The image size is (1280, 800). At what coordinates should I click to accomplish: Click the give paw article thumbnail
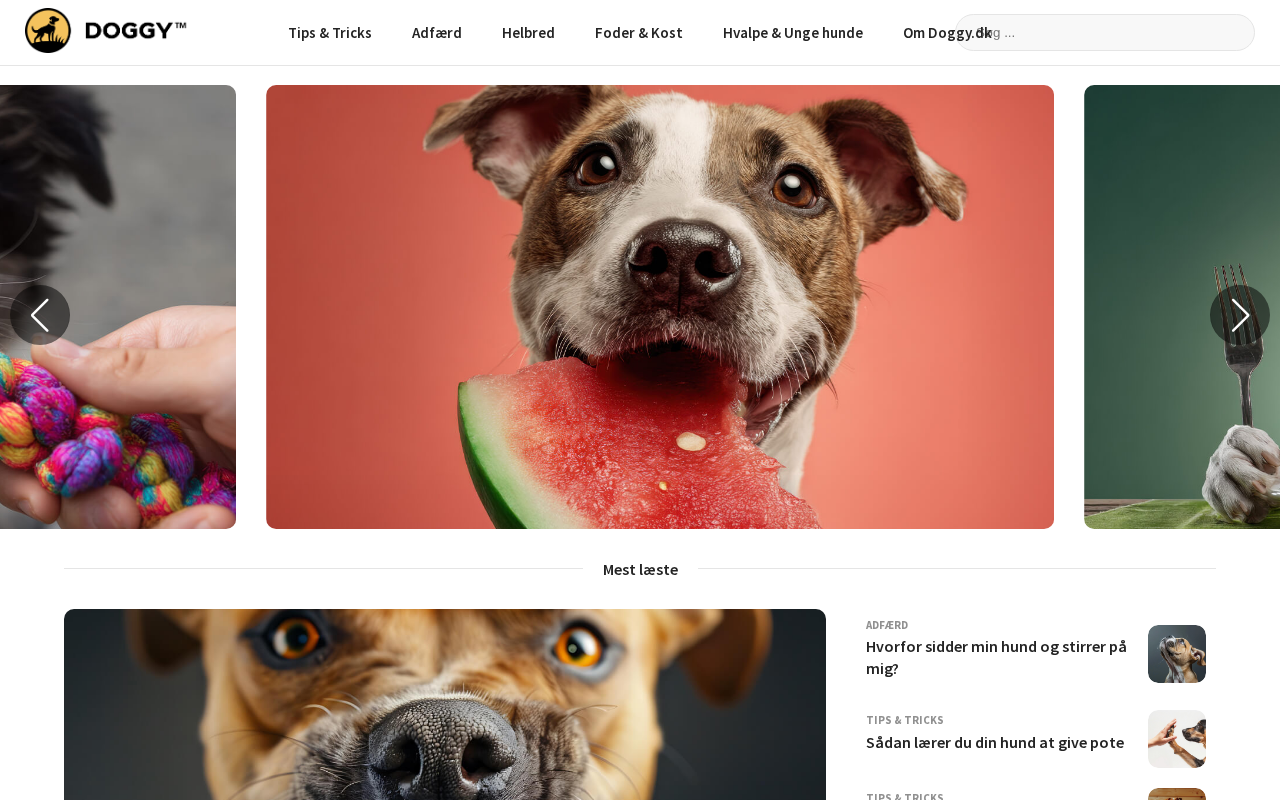1177,739
